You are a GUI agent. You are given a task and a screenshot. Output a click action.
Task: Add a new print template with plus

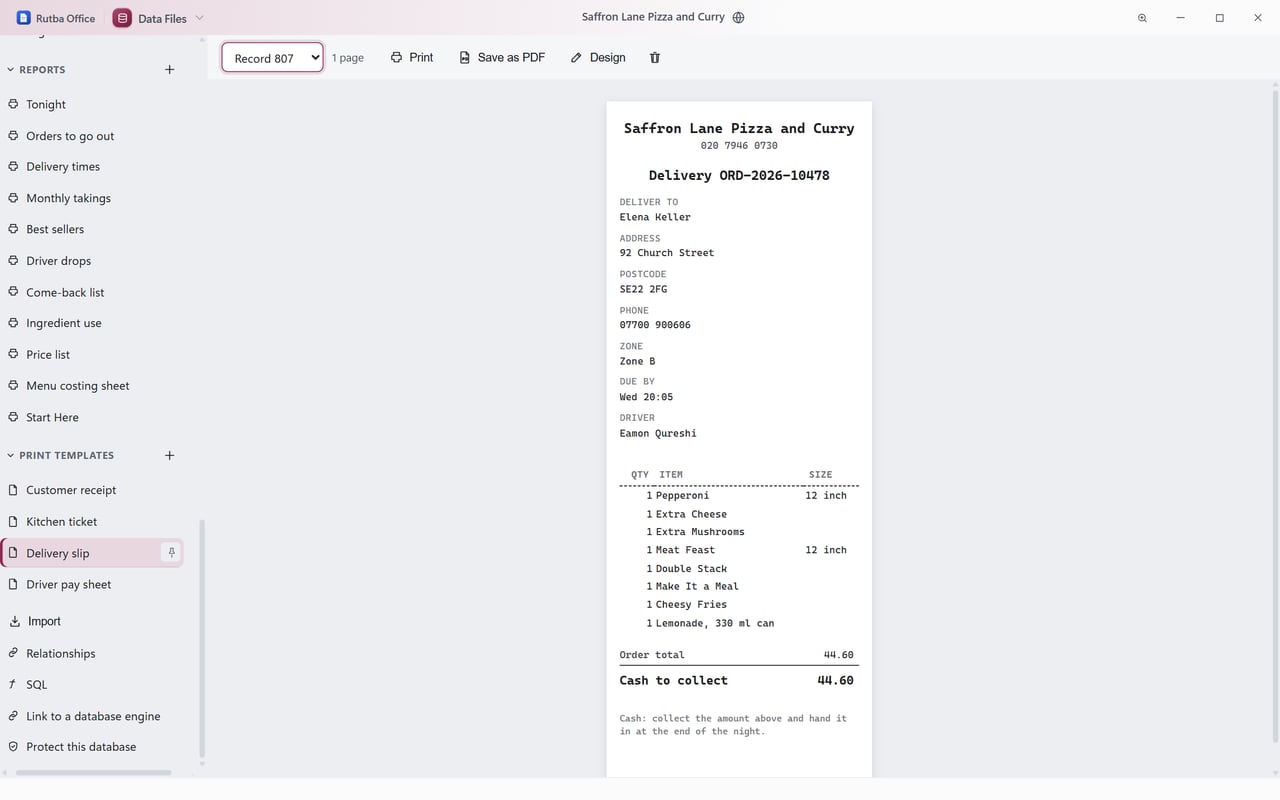[x=170, y=455]
